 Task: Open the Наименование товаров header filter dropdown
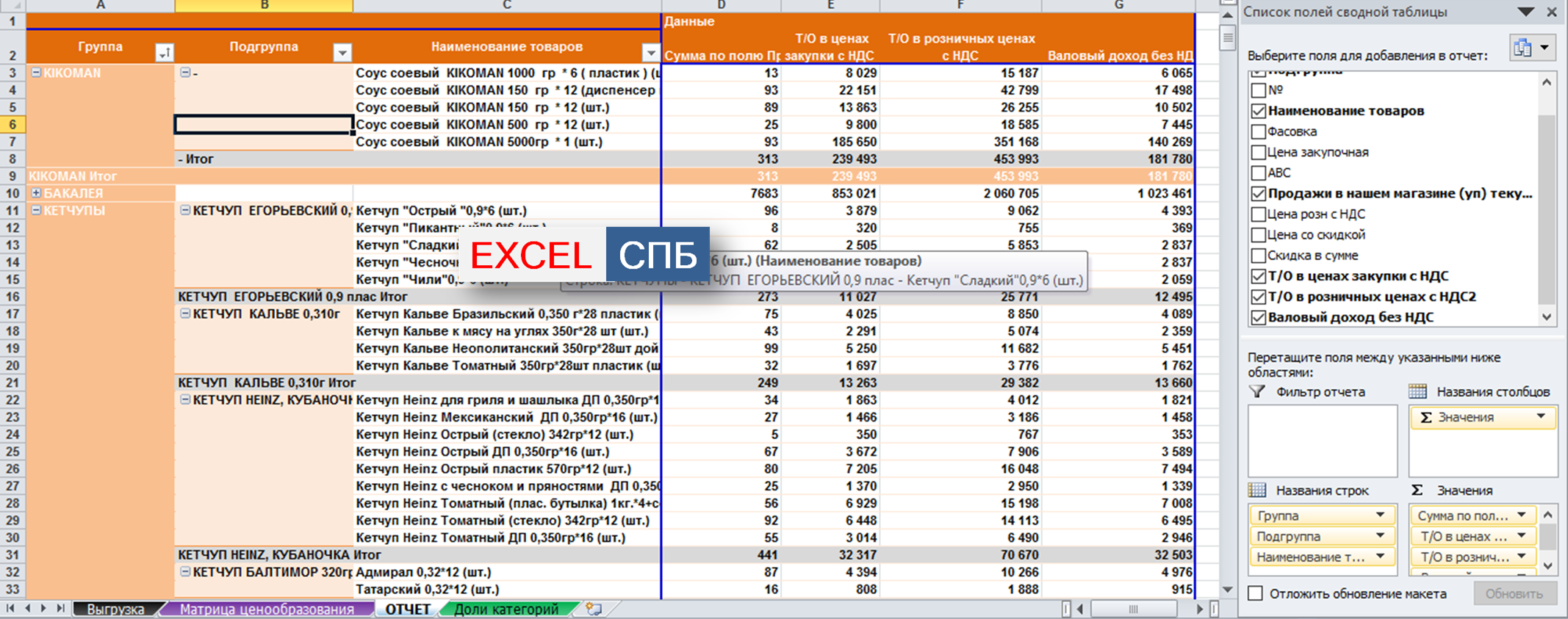click(x=650, y=53)
